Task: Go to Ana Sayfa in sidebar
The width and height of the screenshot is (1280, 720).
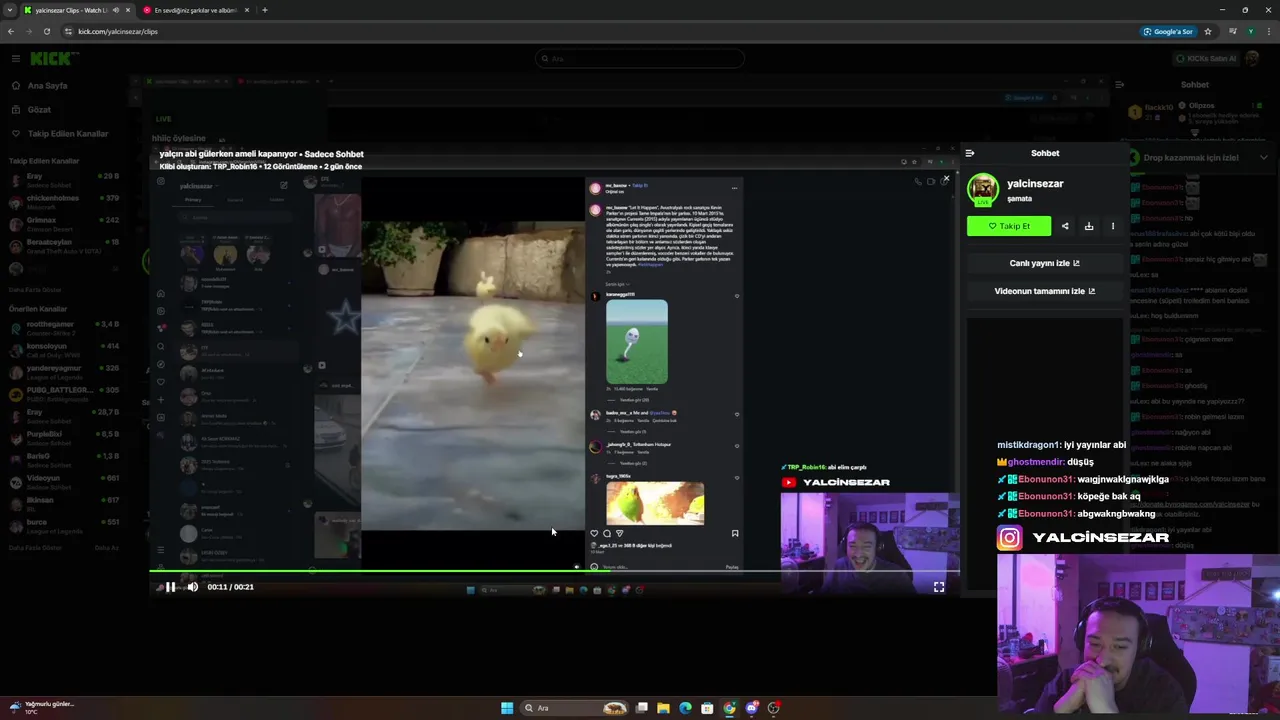Action: (47, 86)
